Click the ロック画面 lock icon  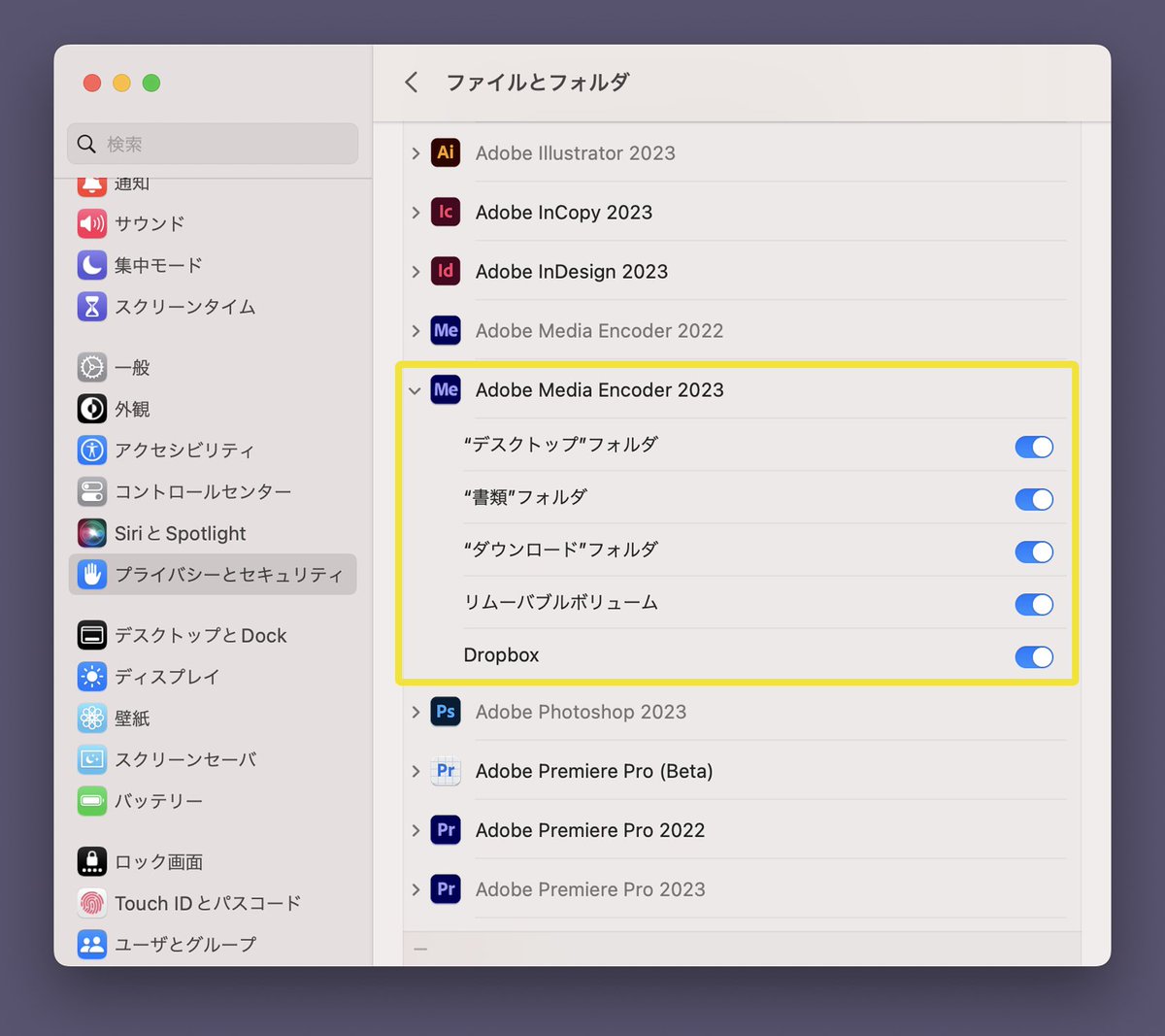[92, 861]
